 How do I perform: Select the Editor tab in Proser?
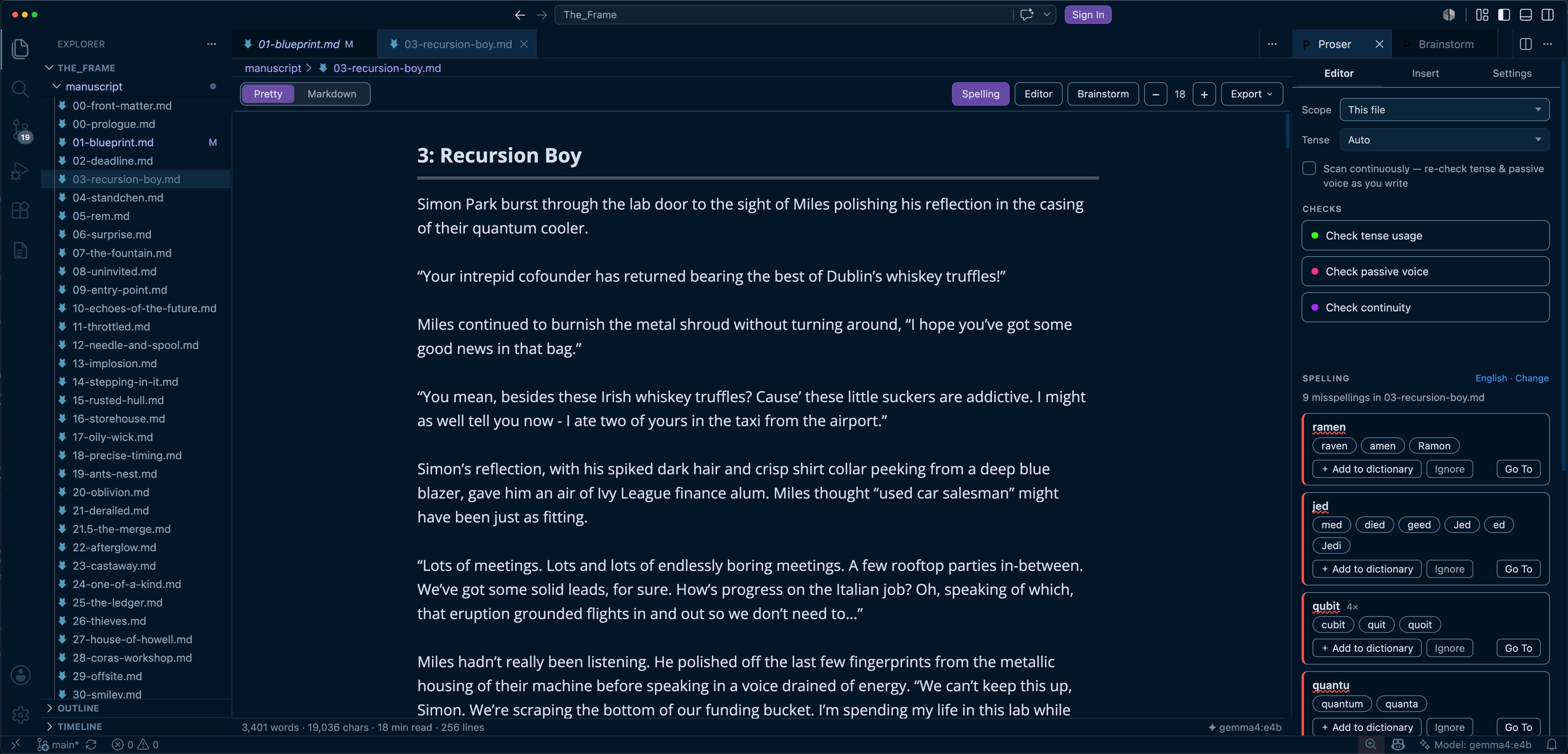(x=1338, y=73)
